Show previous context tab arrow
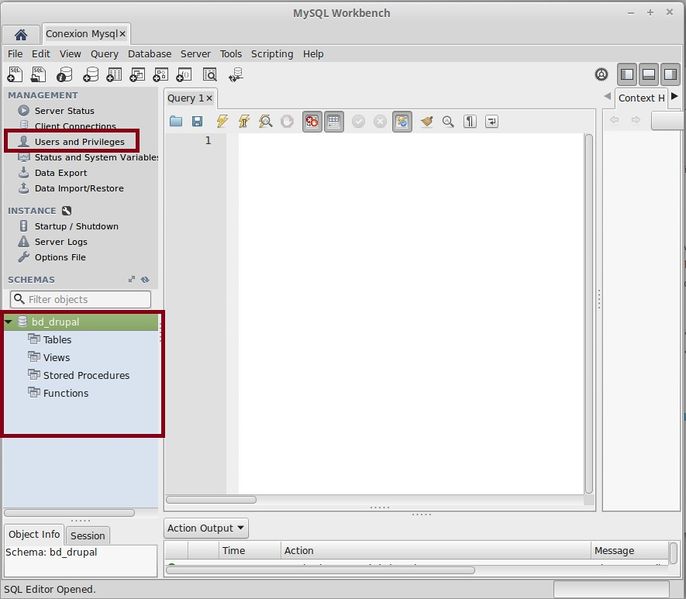 pyautogui.click(x=607, y=96)
